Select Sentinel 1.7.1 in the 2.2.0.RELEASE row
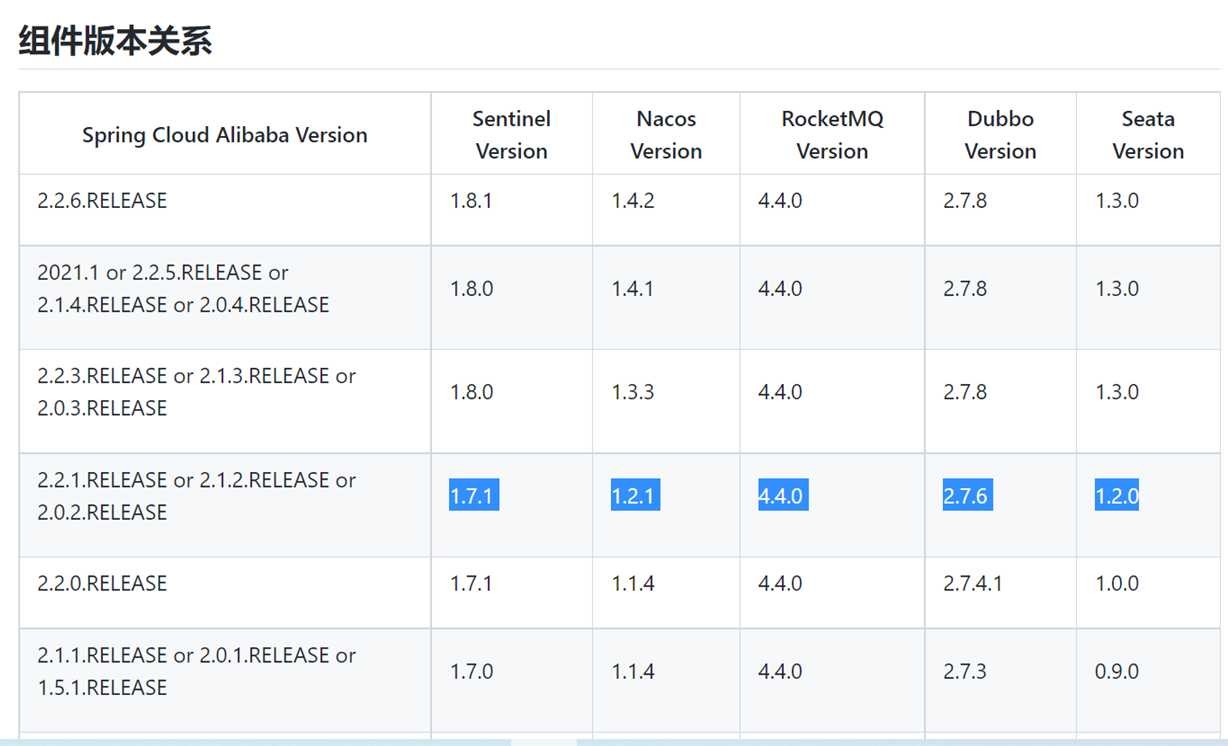1228x746 pixels. pos(471,584)
